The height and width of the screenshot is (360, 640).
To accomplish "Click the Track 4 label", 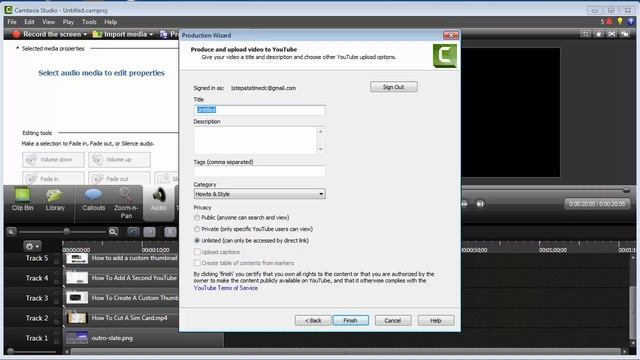I will (37, 278).
